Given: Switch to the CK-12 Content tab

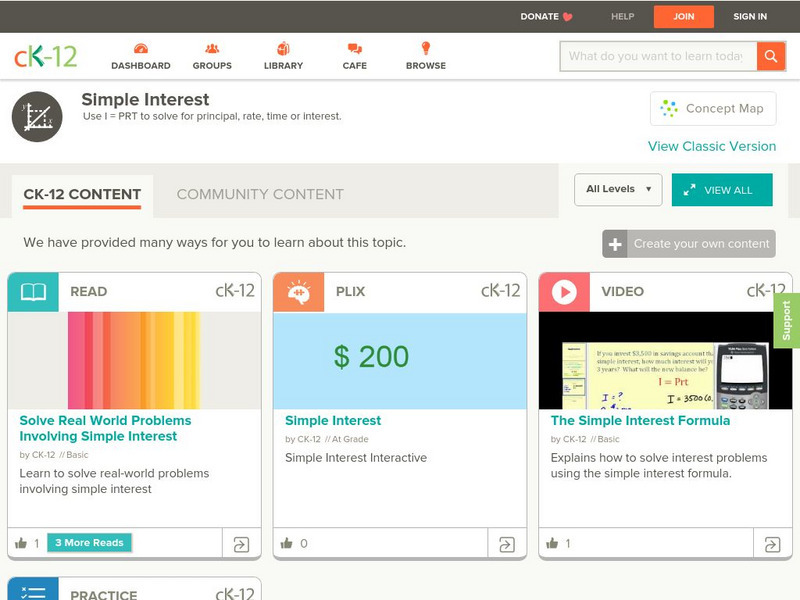Looking at the screenshot, I should (82, 194).
